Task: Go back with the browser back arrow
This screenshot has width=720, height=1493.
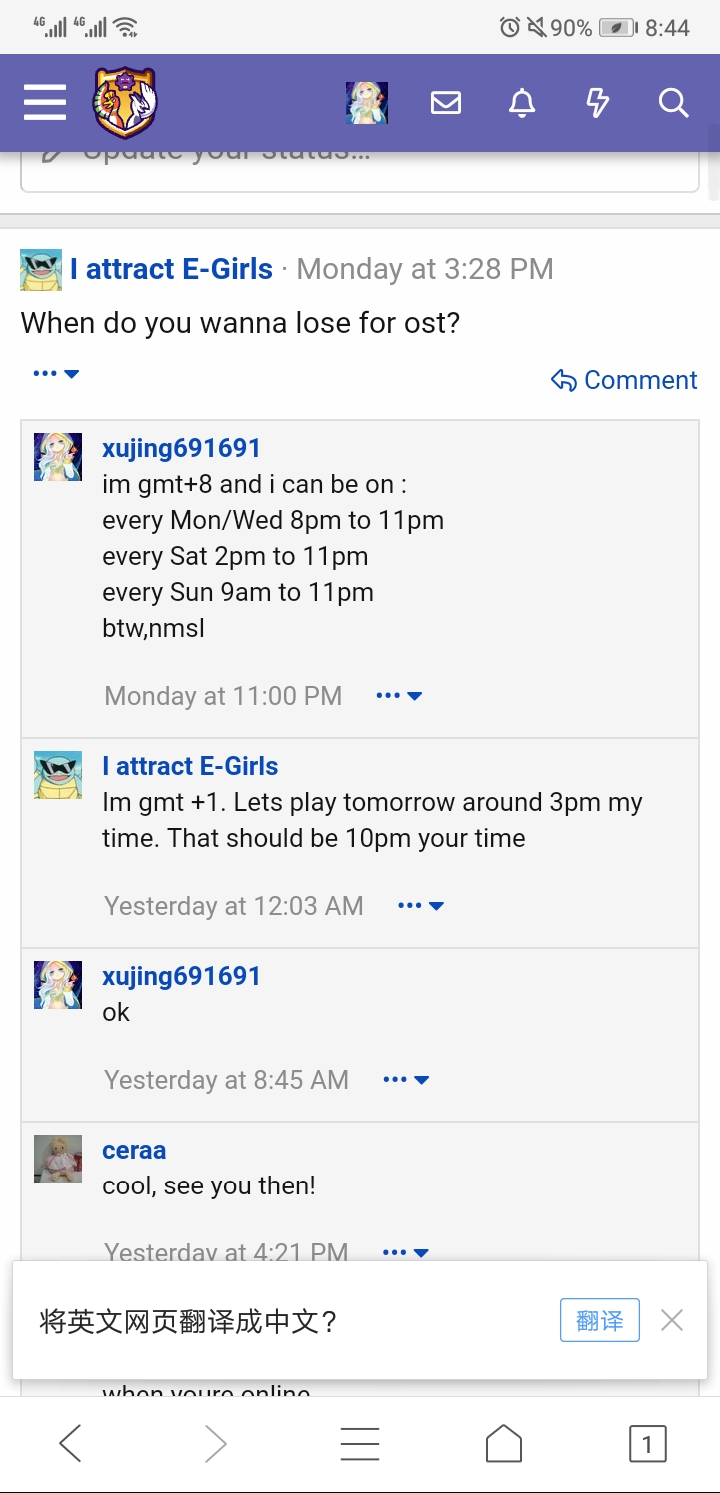Action: (x=70, y=1444)
